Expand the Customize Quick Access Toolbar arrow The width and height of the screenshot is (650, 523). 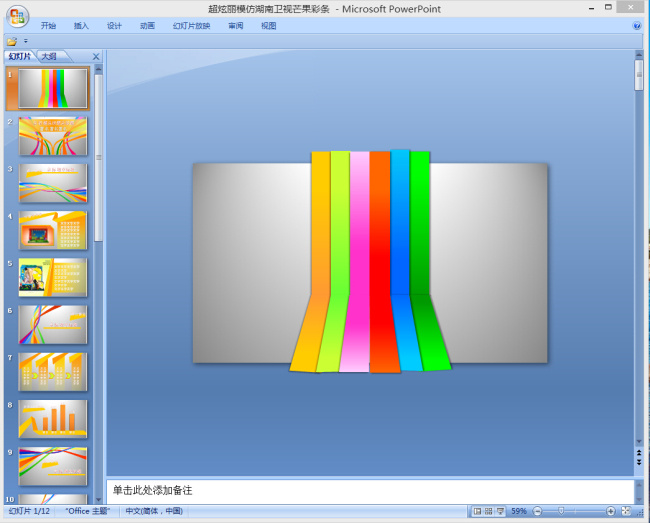point(26,41)
